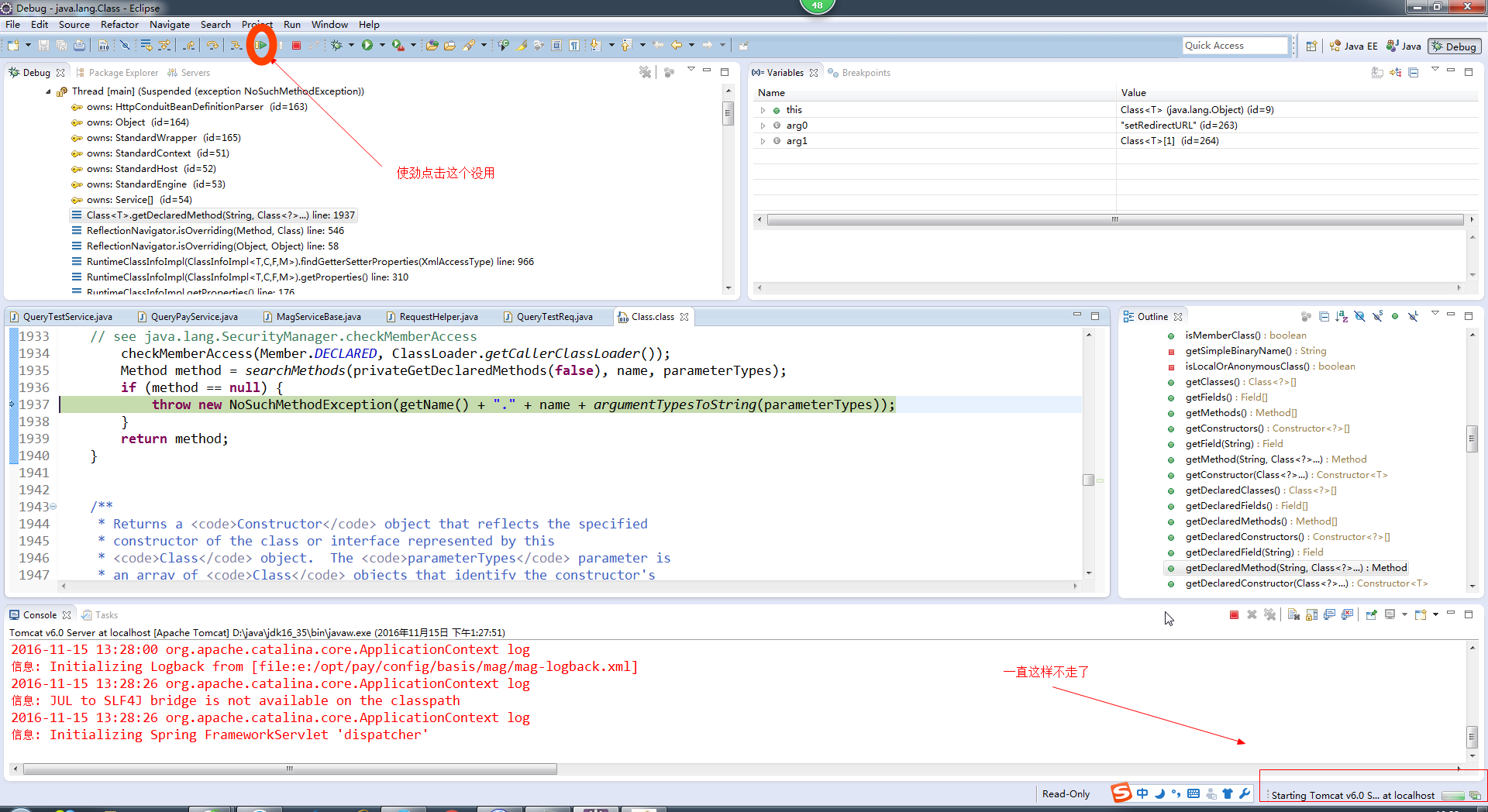The width and height of the screenshot is (1488, 812).
Task: Open the Run menu
Action: (x=292, y=25)
